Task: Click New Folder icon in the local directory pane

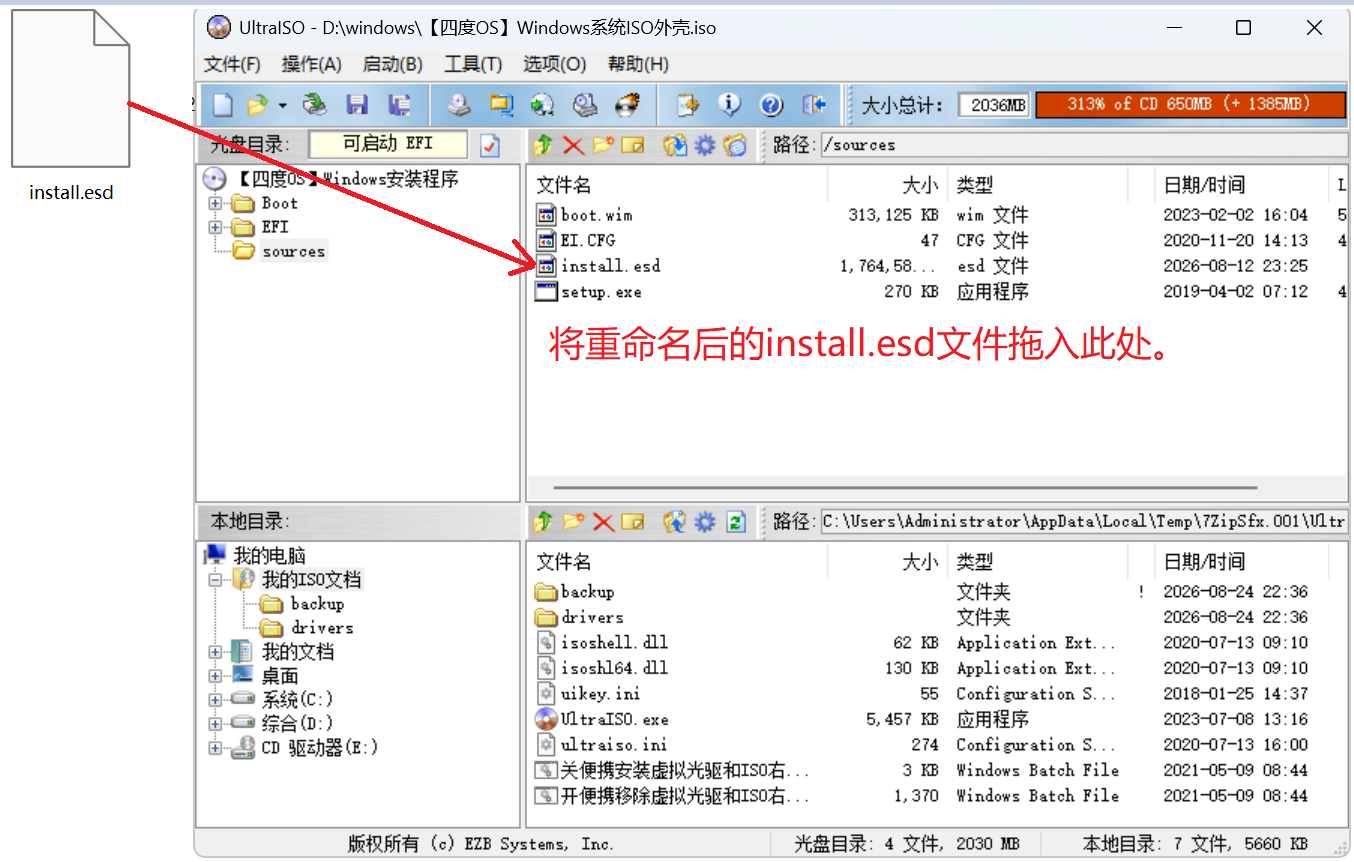Action: [x=573, y=521]
